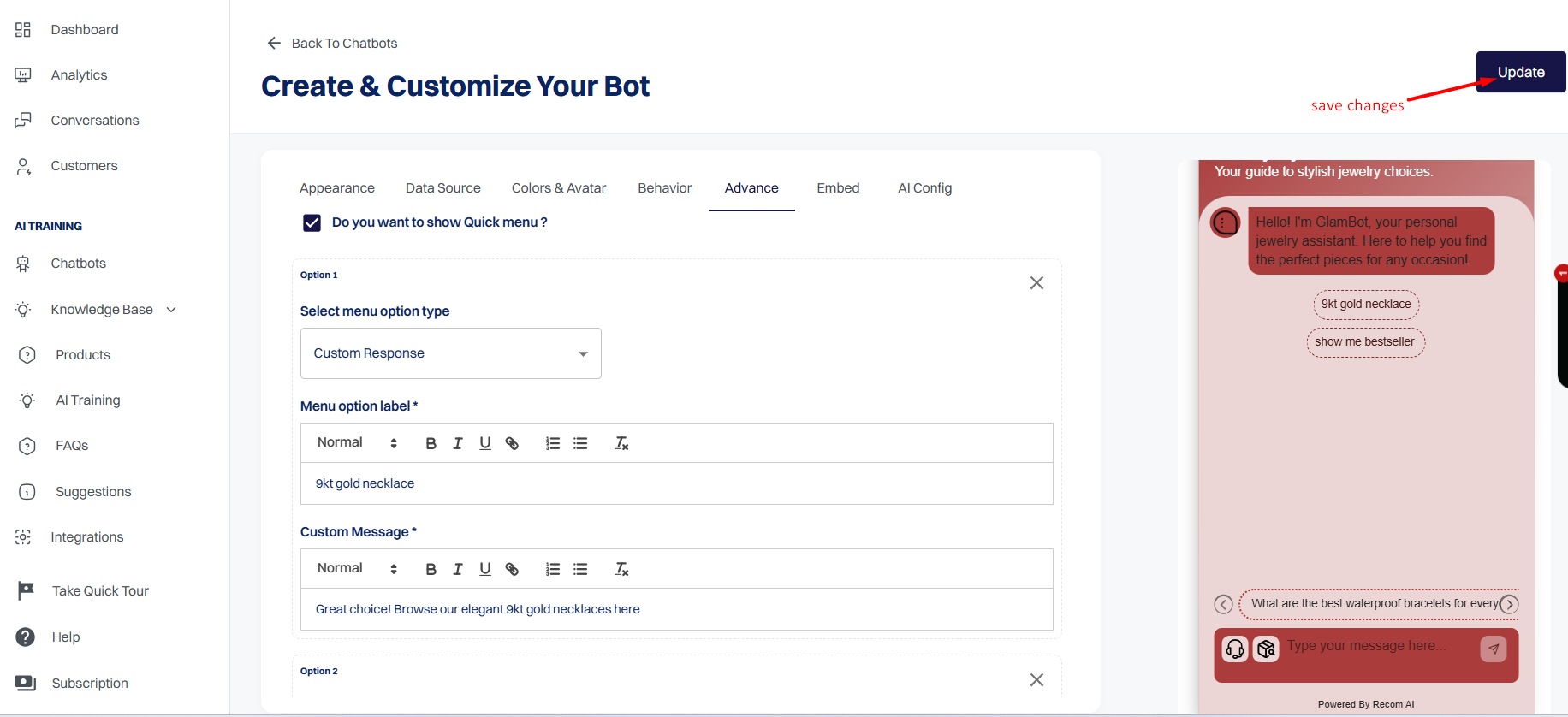Click the Conversations chat icon
Viewport: 1568px width, 717px height.
coord(23,121)
